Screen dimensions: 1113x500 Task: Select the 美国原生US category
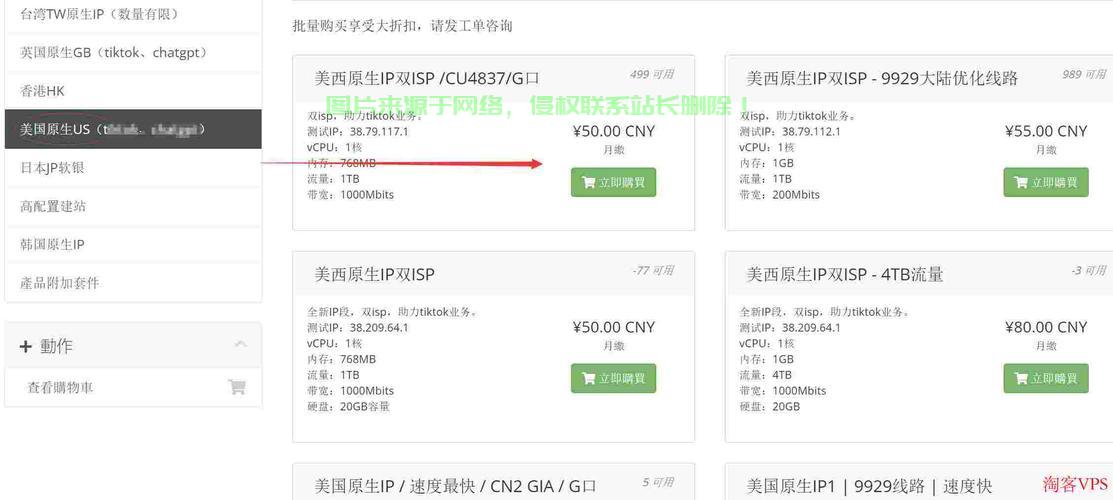133,129
